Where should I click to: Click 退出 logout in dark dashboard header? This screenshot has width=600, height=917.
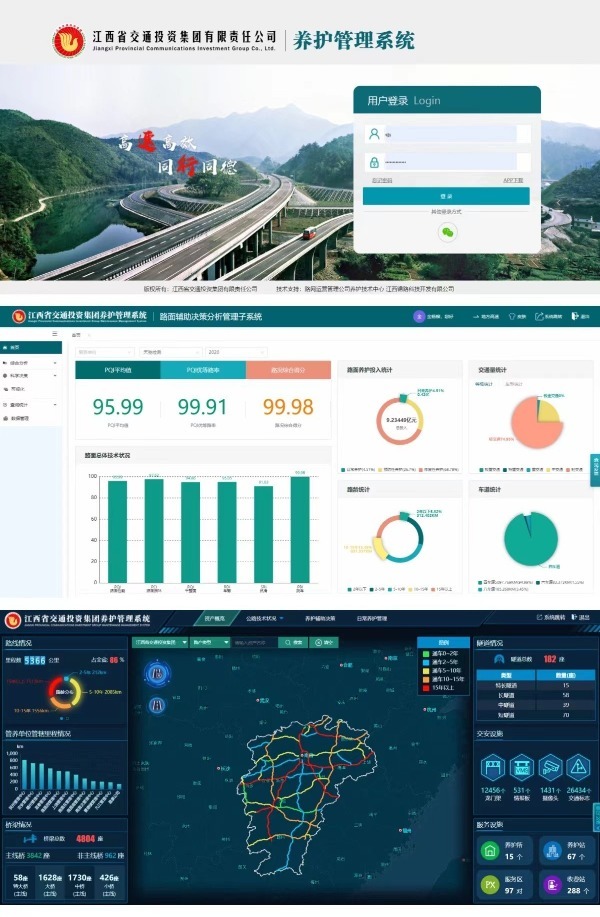tap(580, 617)
